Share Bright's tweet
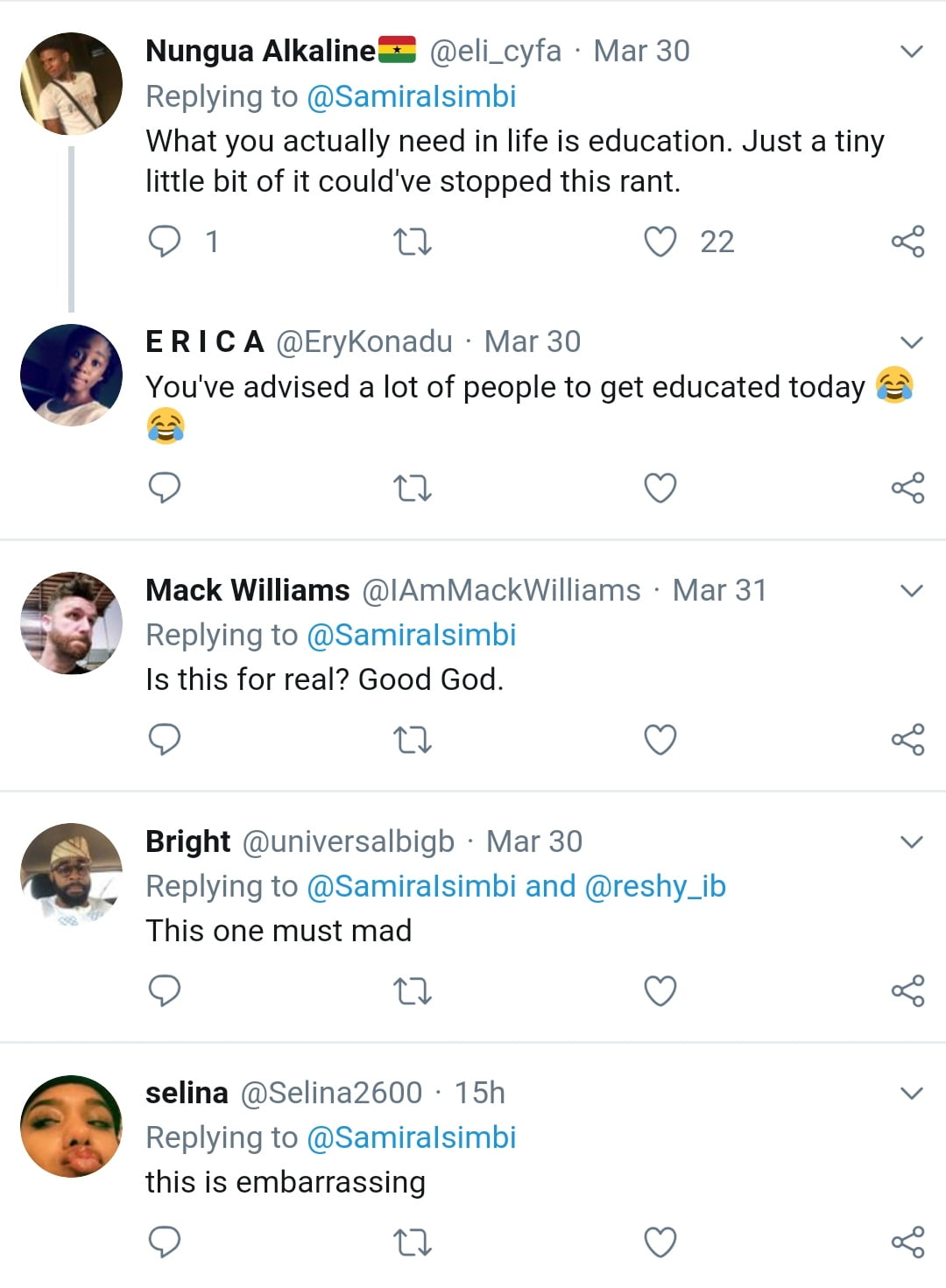 tap(907, 991)
